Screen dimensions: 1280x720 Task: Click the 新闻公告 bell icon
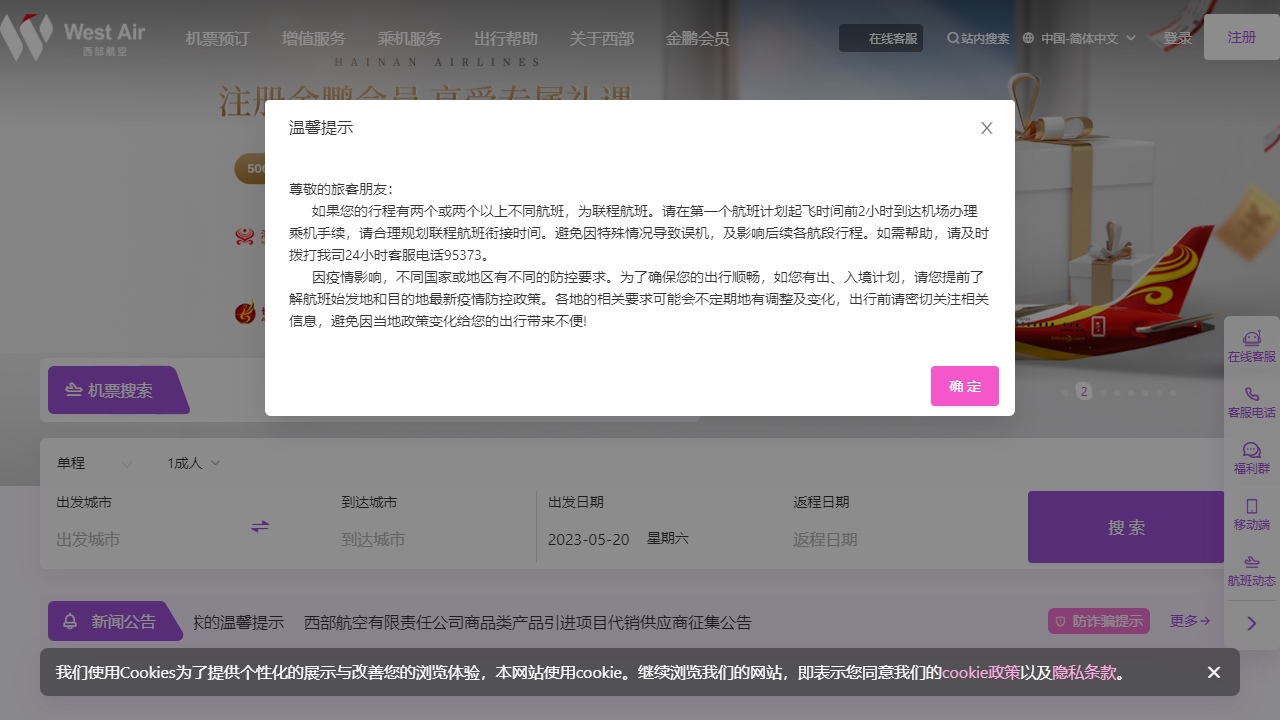pyautogui.click(x=69, y=621)
